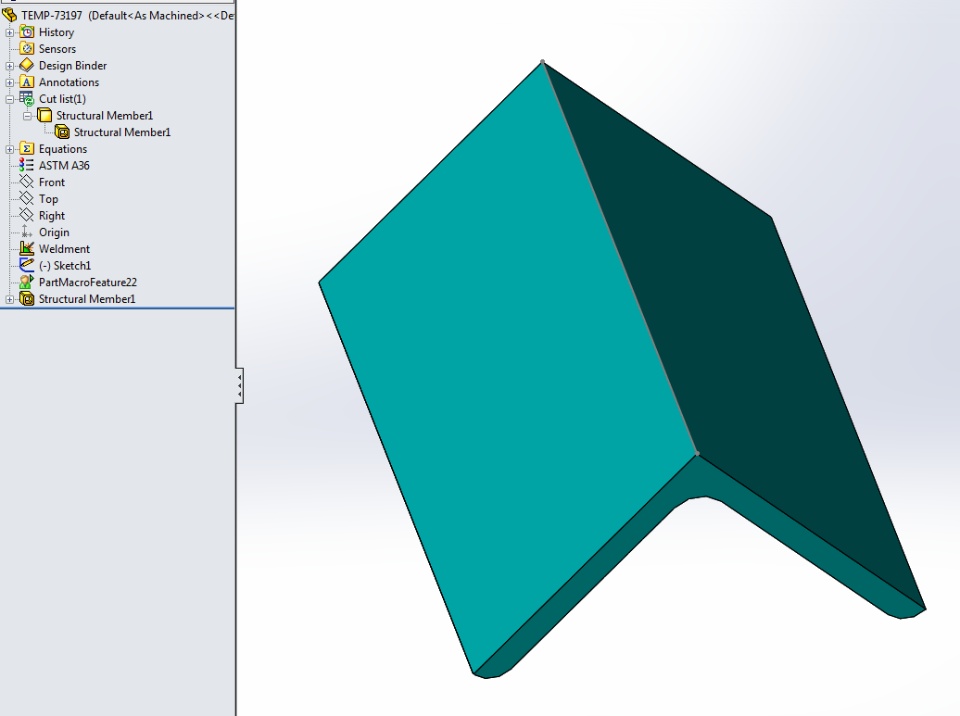Viewport: 960px width, 716px height.
Task: Select the TEMP-73197 part name
Action: click(x=51, y=15)
